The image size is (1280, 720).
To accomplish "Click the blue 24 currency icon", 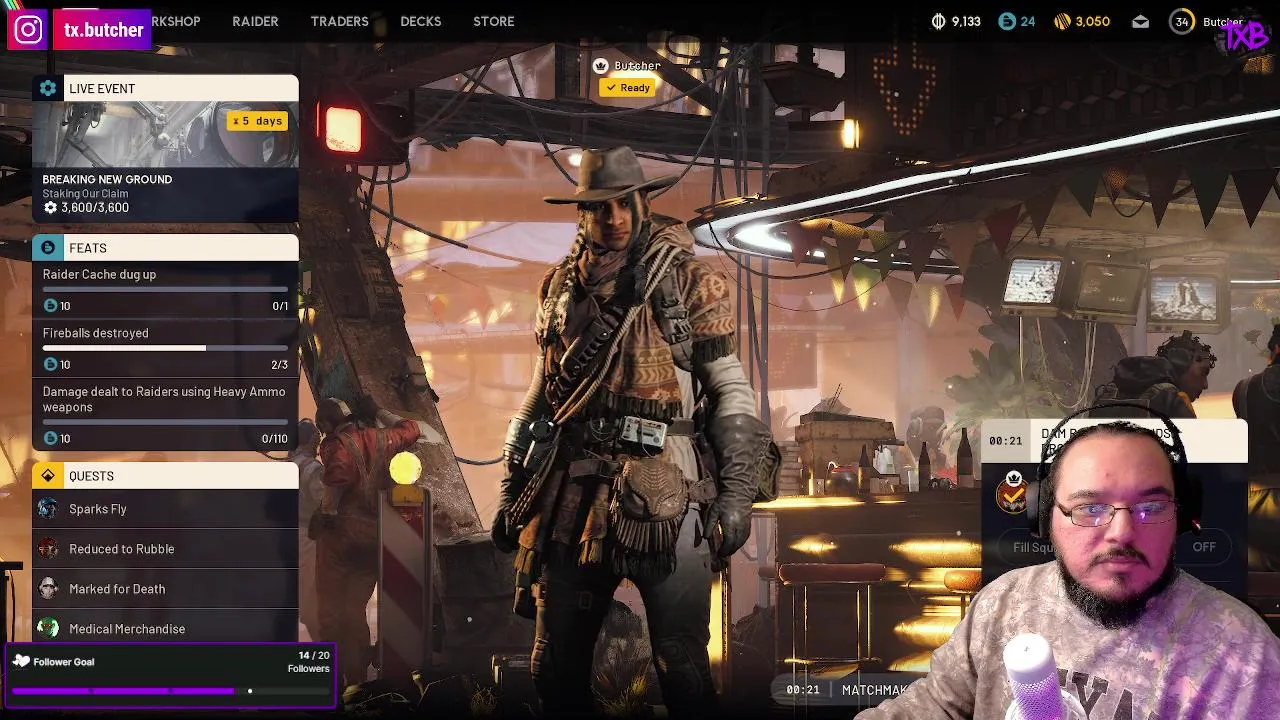I will pos(1007,21).
